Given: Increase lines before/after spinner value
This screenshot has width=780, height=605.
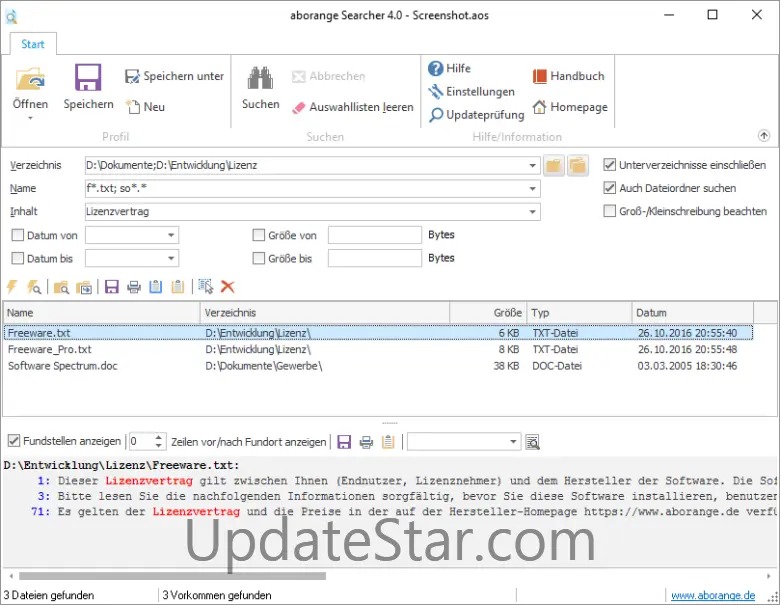Looking at the screenshot, I should tap(158, 437).
